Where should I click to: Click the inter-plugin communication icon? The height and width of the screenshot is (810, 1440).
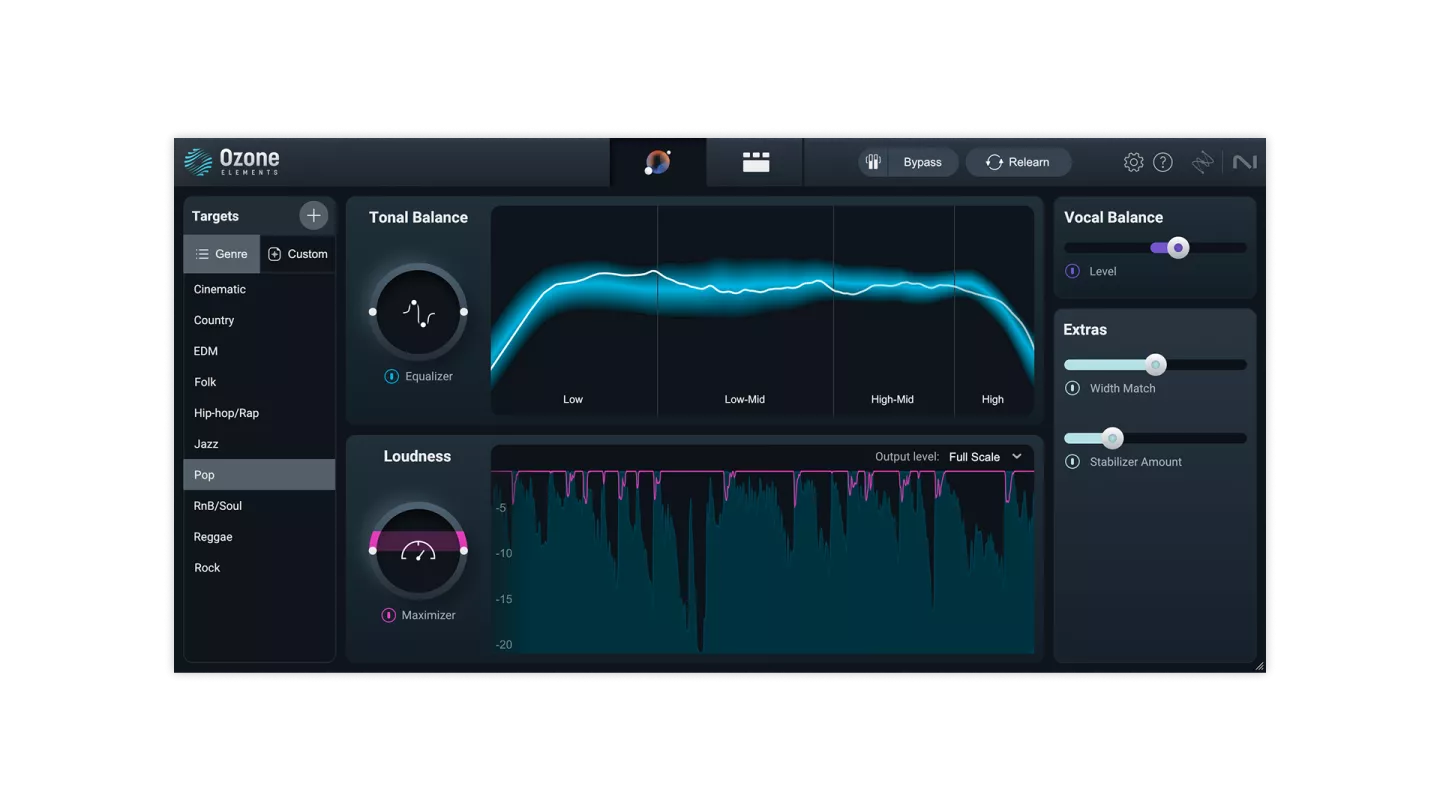pos(1202,162)
